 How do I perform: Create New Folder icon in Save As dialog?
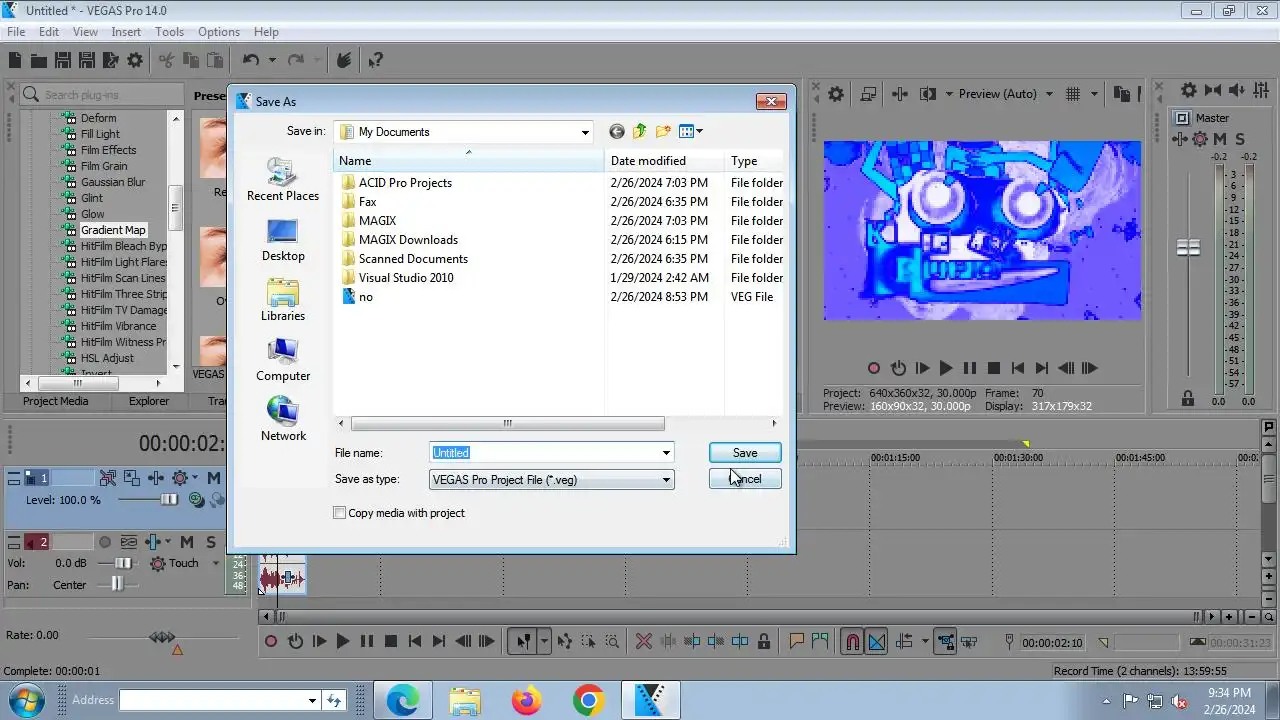tap(663, 131)
